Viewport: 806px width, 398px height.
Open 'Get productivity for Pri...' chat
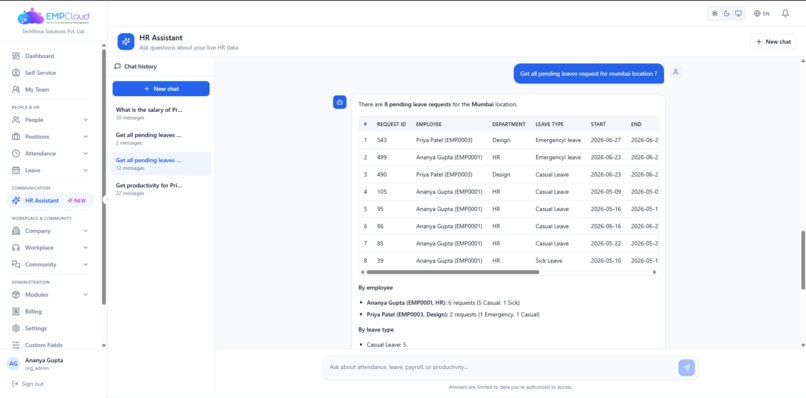(161, 189)
